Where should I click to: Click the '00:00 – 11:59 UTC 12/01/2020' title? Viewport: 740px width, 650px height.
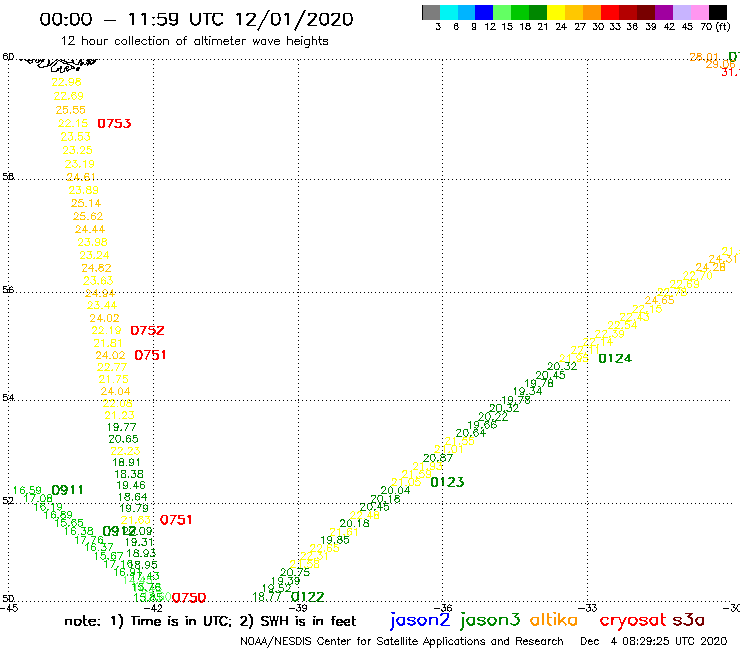click(x=196, y=19)
